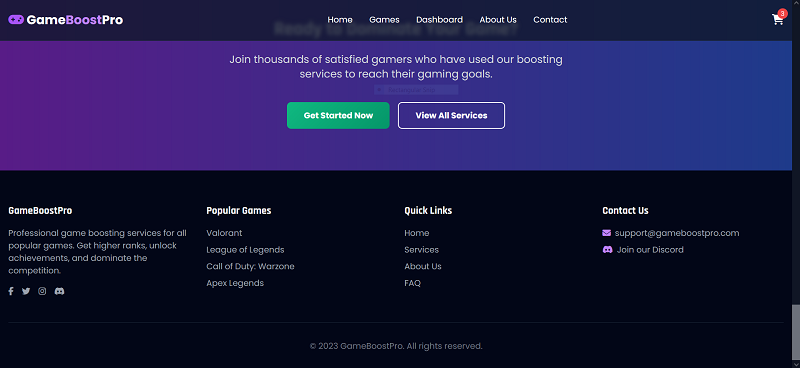
Task: Follow About Us under Quick Links
Action: 422,266
